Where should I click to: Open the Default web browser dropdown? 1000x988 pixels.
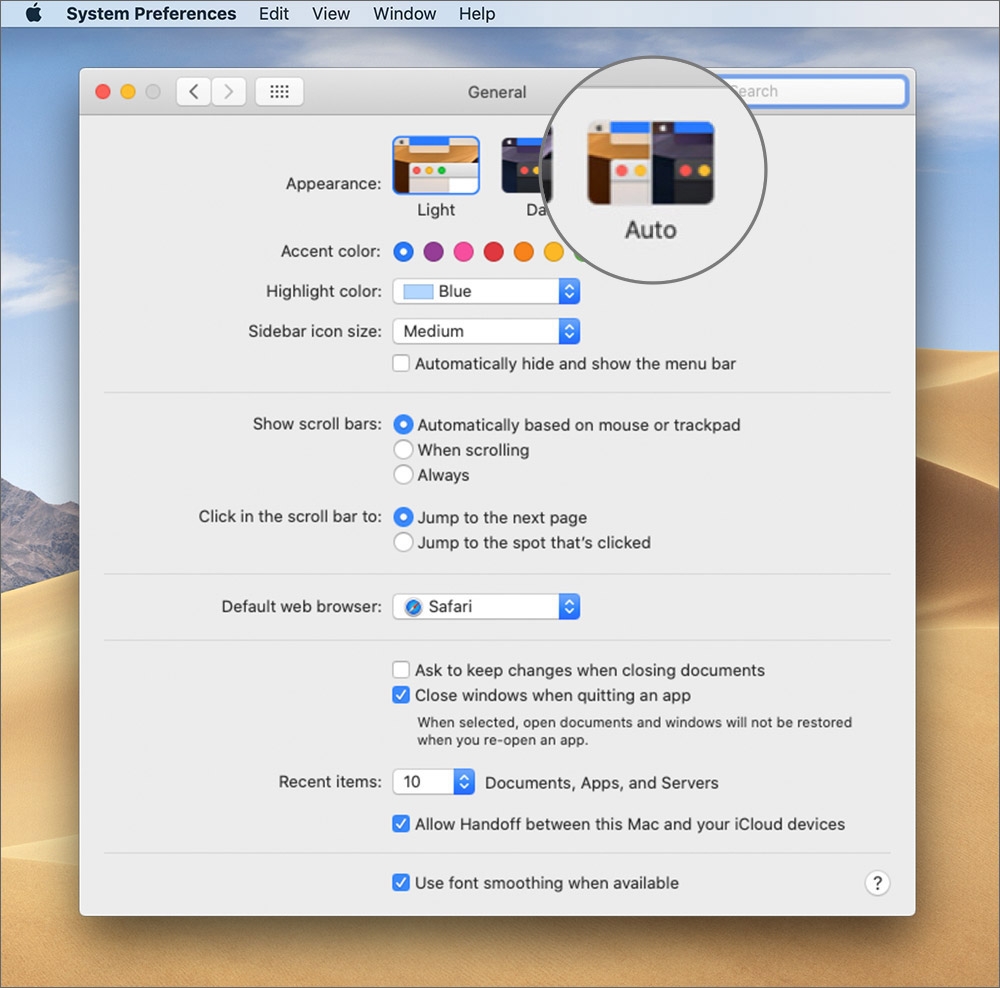pos(486,607)
